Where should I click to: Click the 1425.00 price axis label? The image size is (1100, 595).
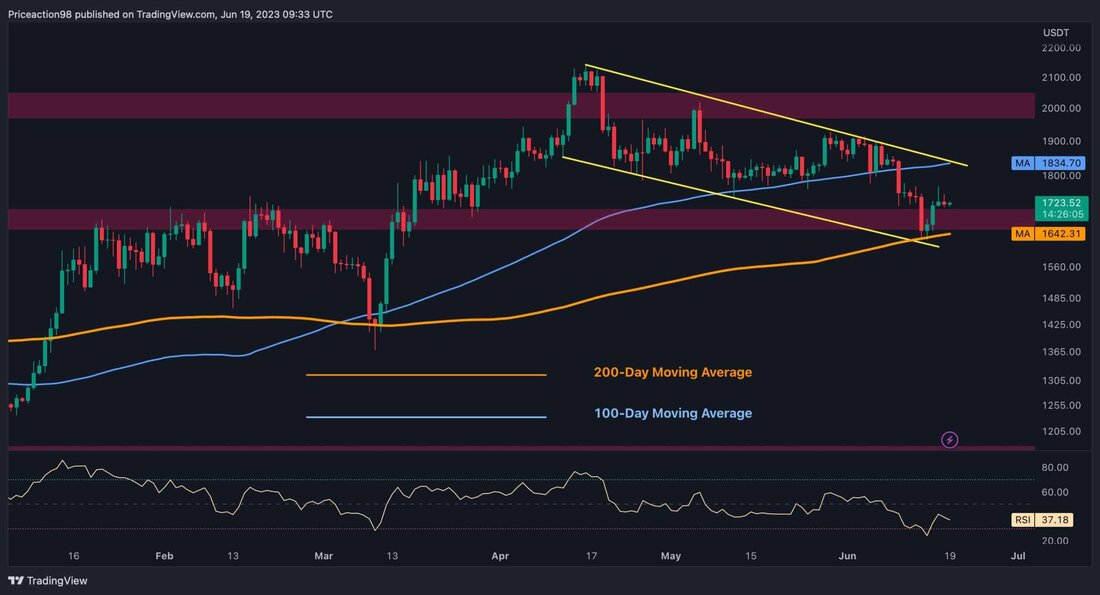point(1061,324)
